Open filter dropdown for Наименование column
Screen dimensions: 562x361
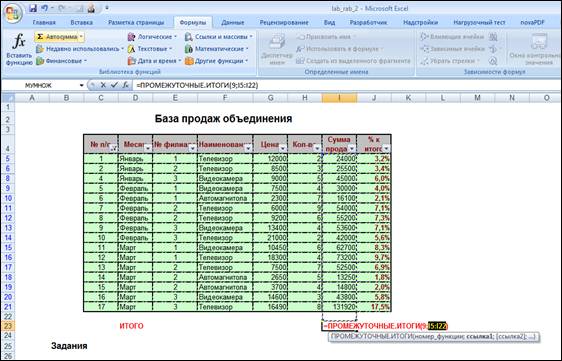(x=248, y=148)
